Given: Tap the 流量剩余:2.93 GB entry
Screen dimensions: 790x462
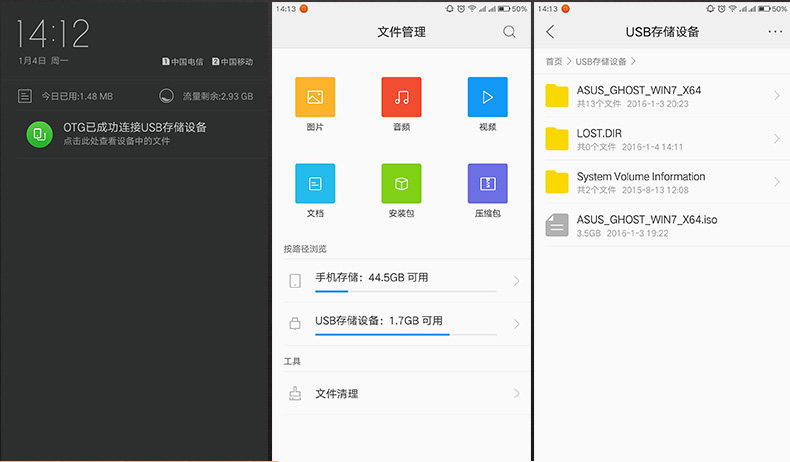Looking at the screenshot, I should click(x=218, y=96).
